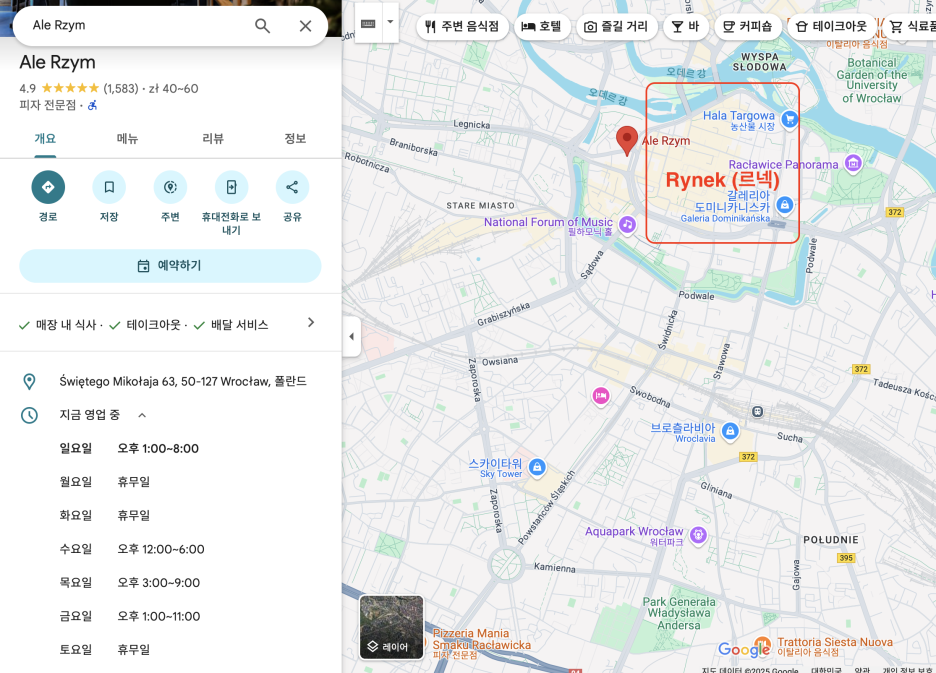The image size is (936, 673).
Task: Click the address Świętego Mikołaja 63
Action: click(x=183, y=381)
